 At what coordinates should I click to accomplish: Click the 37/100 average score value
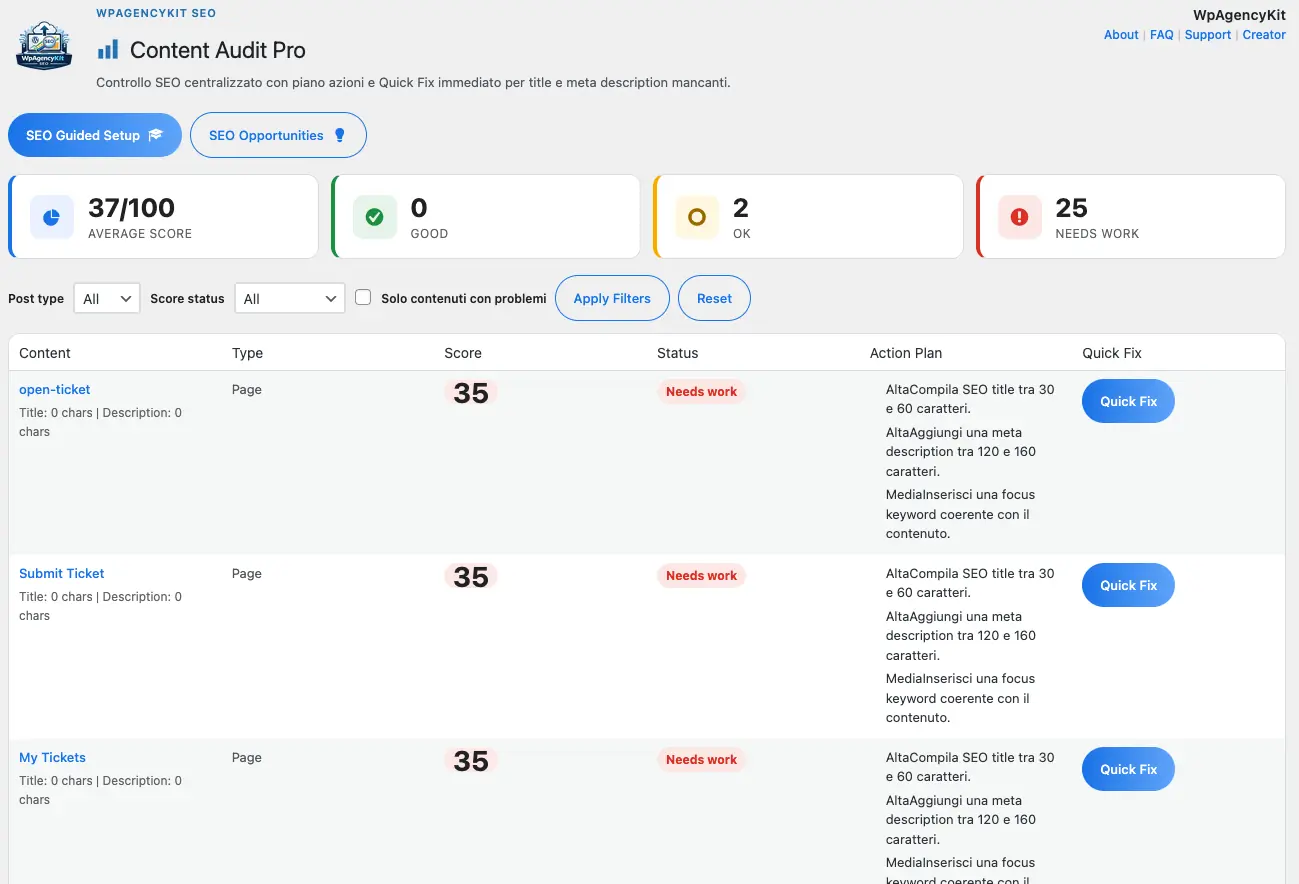coord(131,208)
